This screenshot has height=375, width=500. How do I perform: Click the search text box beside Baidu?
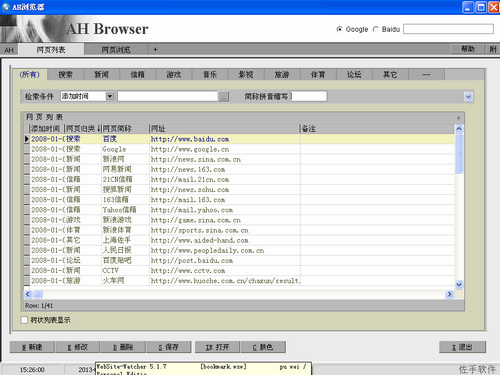(x=448, y=29)
